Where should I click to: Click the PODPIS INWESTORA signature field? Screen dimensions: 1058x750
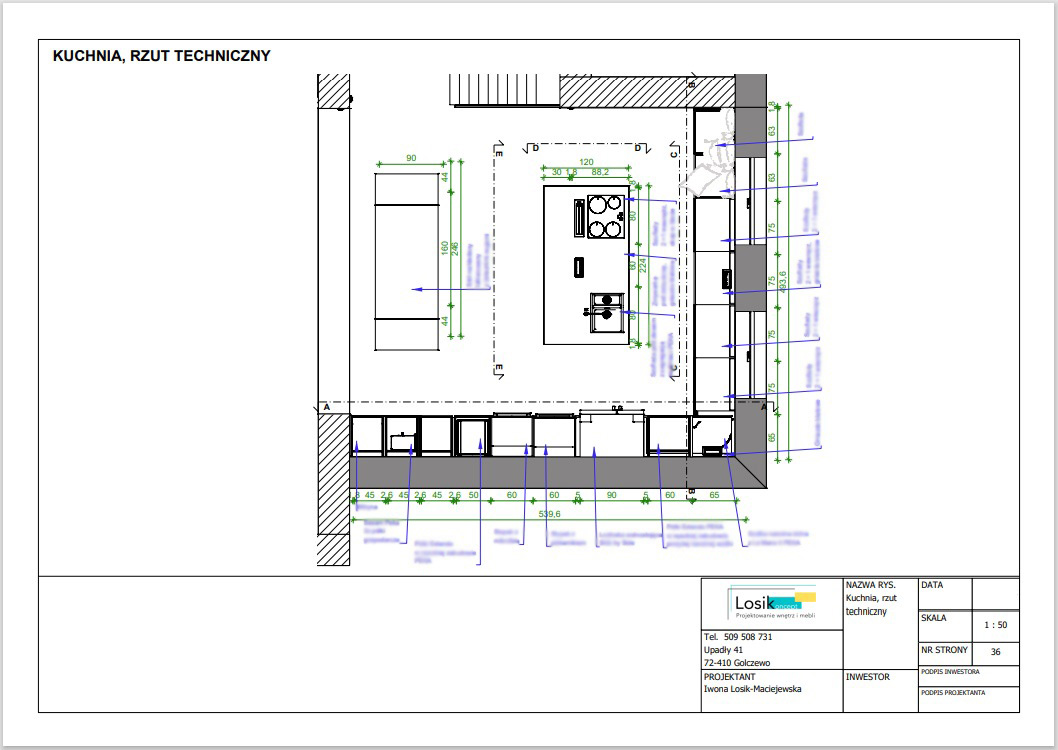(x=968, y=676)
